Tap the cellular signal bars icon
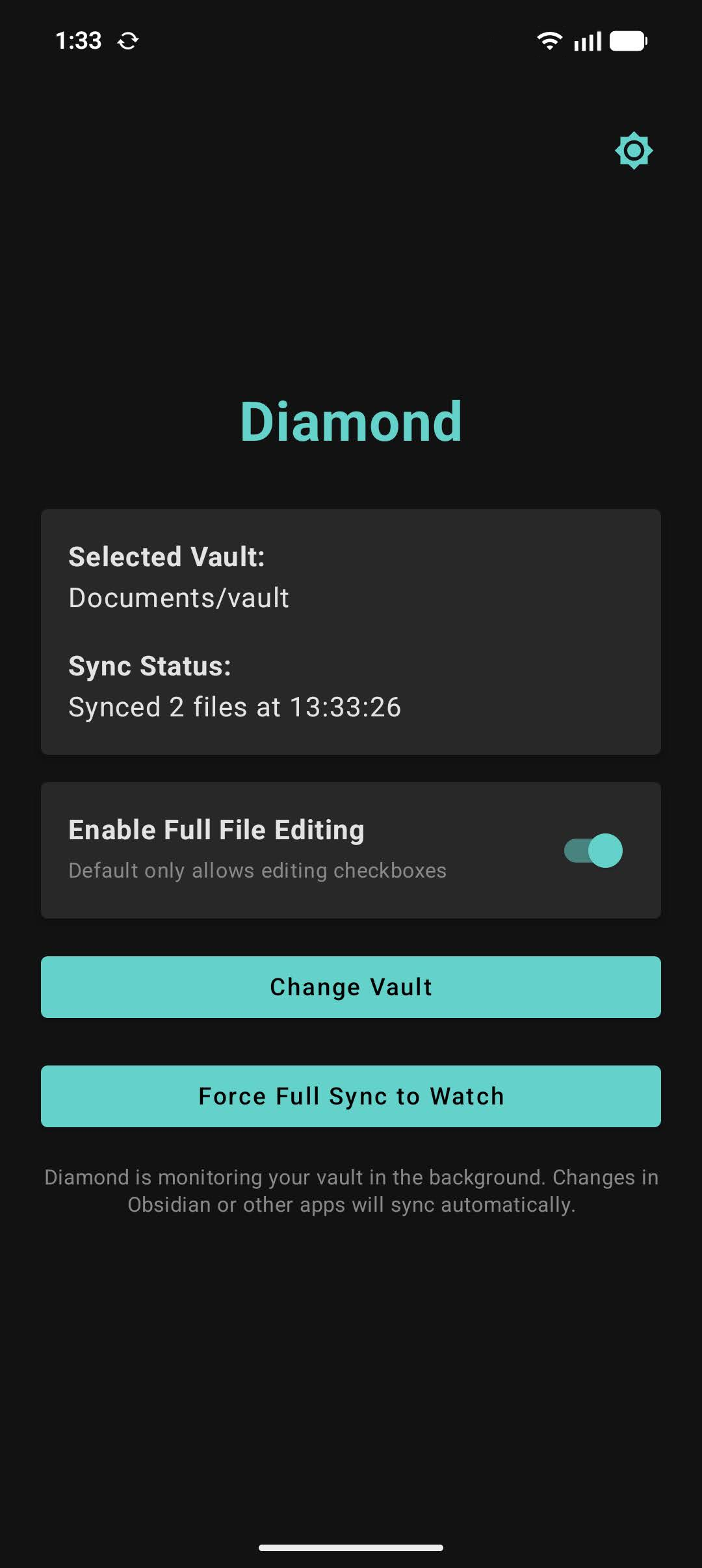The height and width of the screenshot is (1568, 702). click(586, 40)
